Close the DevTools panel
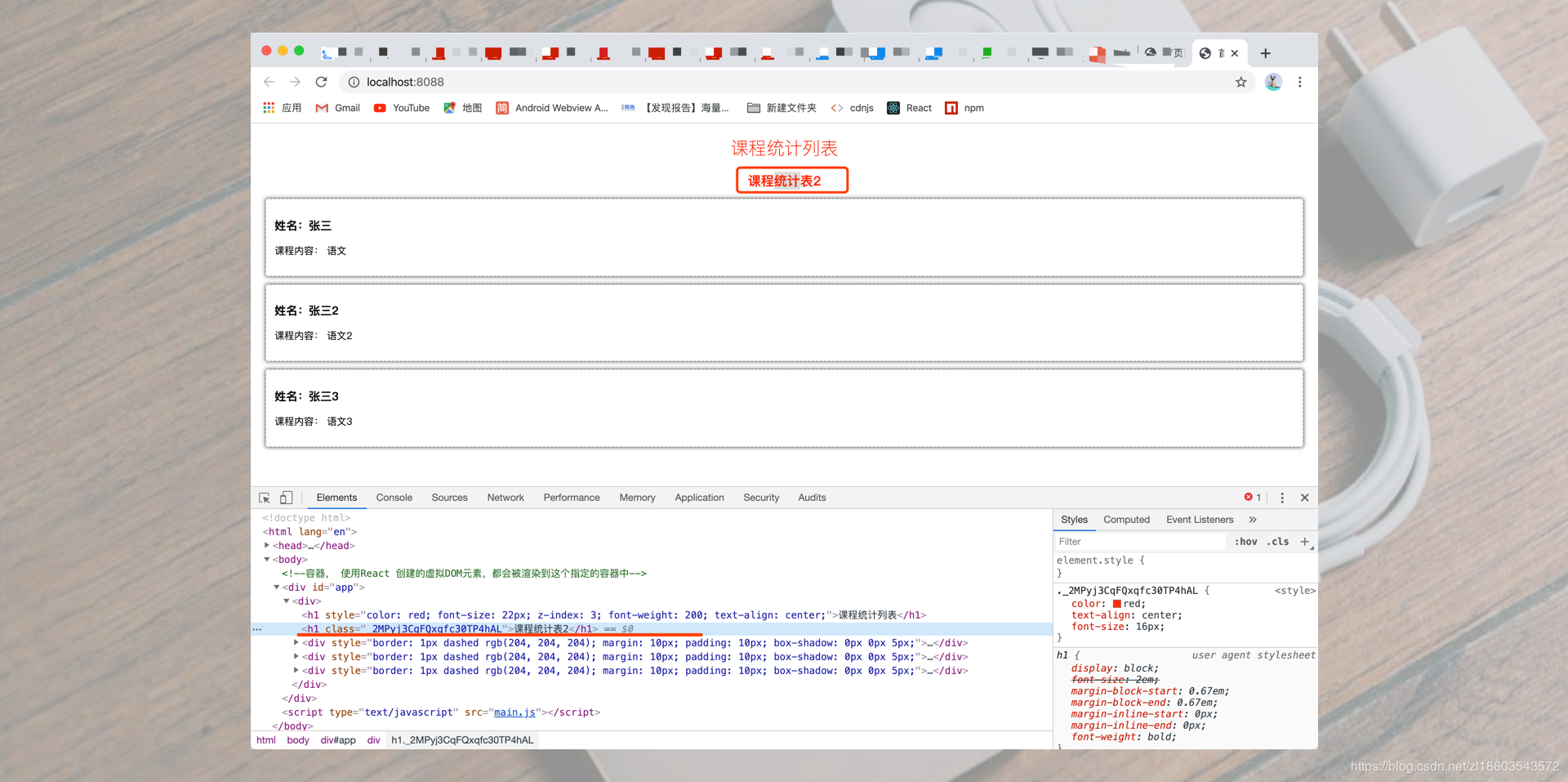 1305,498
